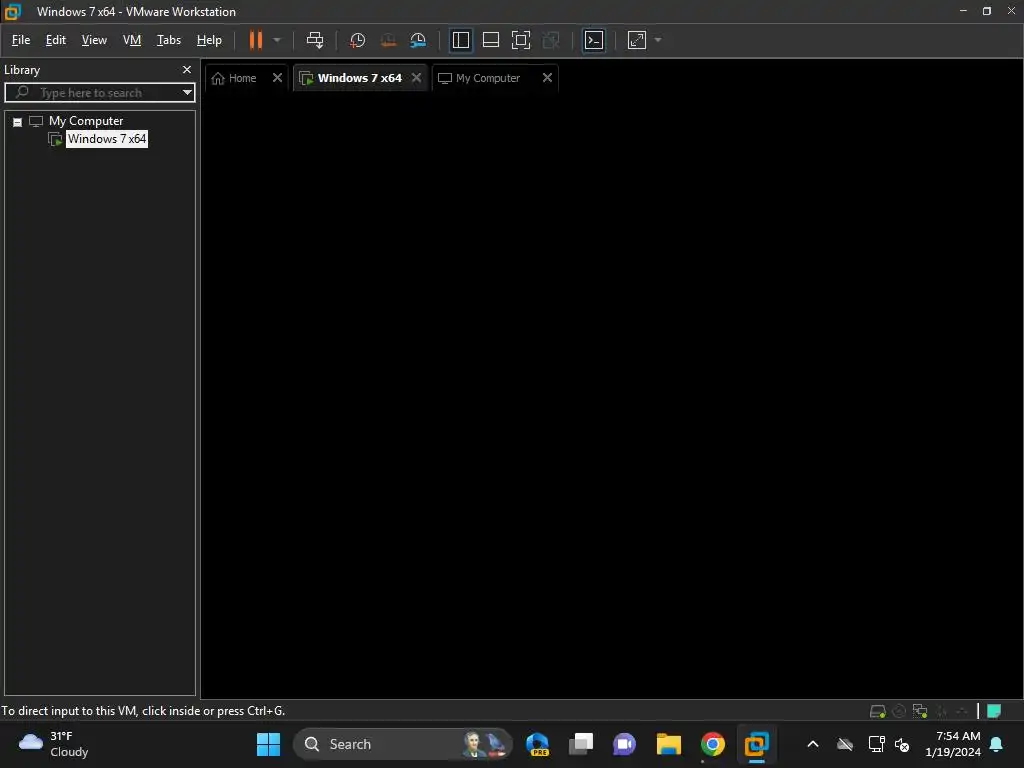The image size is (1024, 768).
Task: Click the taskbar Search box
Action: [403, 744]
